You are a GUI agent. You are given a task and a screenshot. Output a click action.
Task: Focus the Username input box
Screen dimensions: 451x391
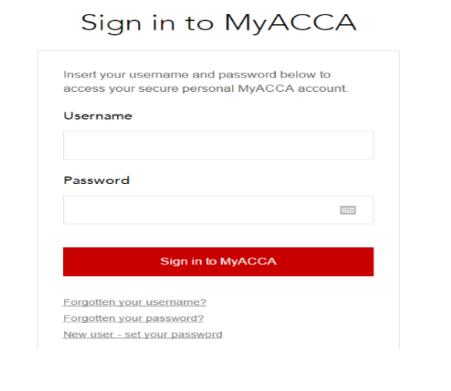coord(218,145)
